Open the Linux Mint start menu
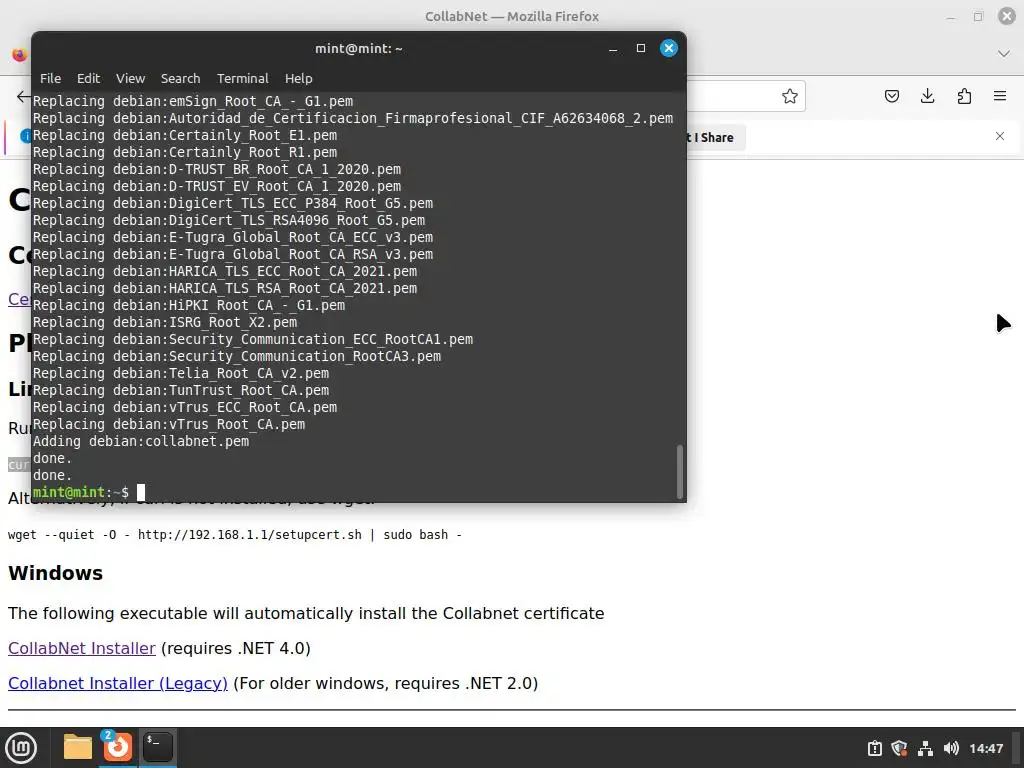Viewport: 1024px width, 768px height. (x=21, y=748)
